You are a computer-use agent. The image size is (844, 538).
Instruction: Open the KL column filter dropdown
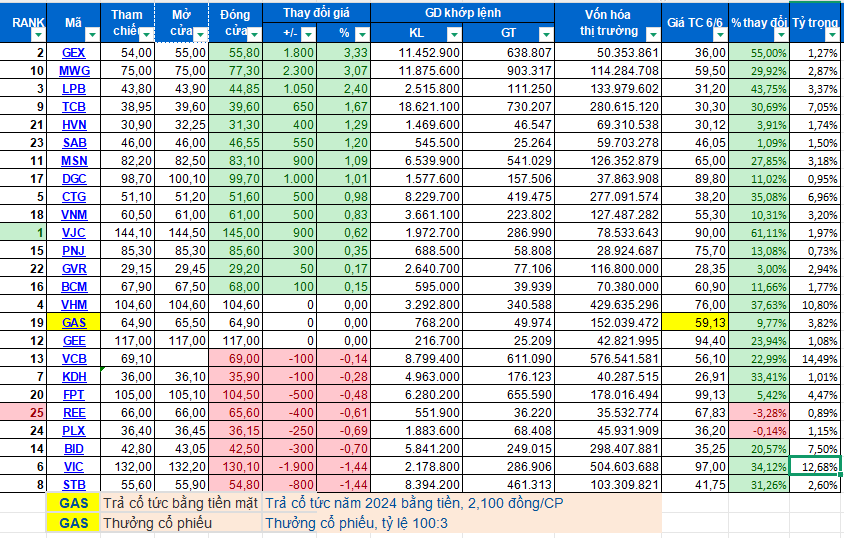pyautogui.click(x=454, y=34)
